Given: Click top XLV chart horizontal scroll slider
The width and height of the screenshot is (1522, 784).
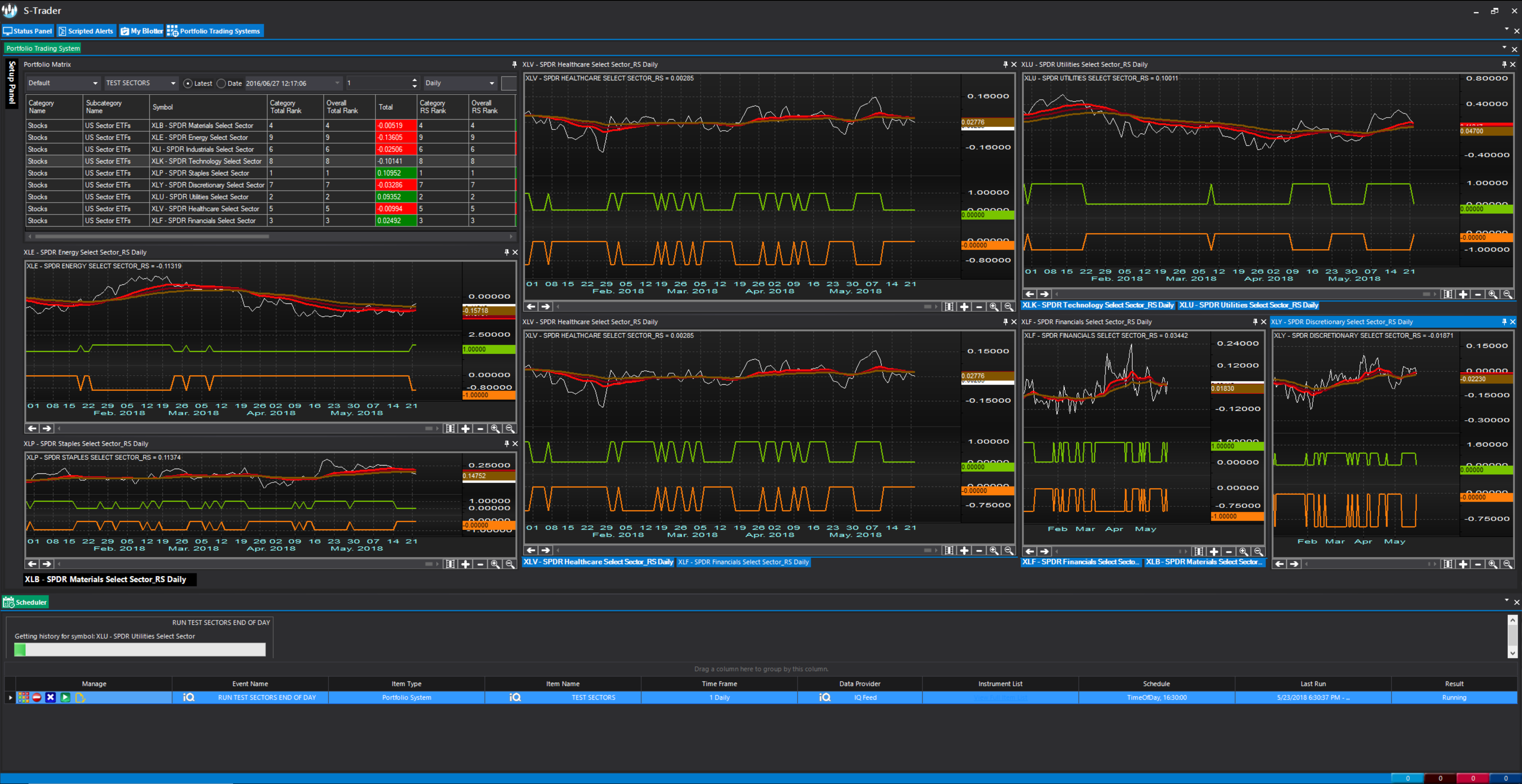Looking at the screenshot, I should click(x=927, y=307).
